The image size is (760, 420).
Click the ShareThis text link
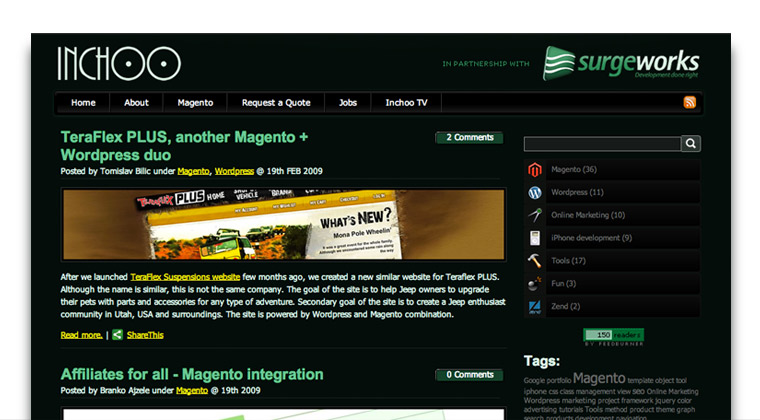coord(145,335)
